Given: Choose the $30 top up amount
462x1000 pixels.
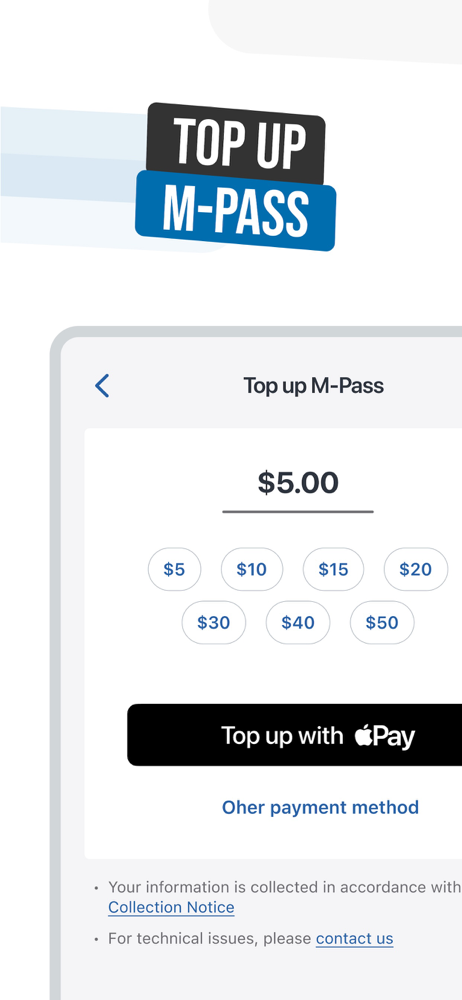Looking at the screenshot, I should [x=213, y=622].
